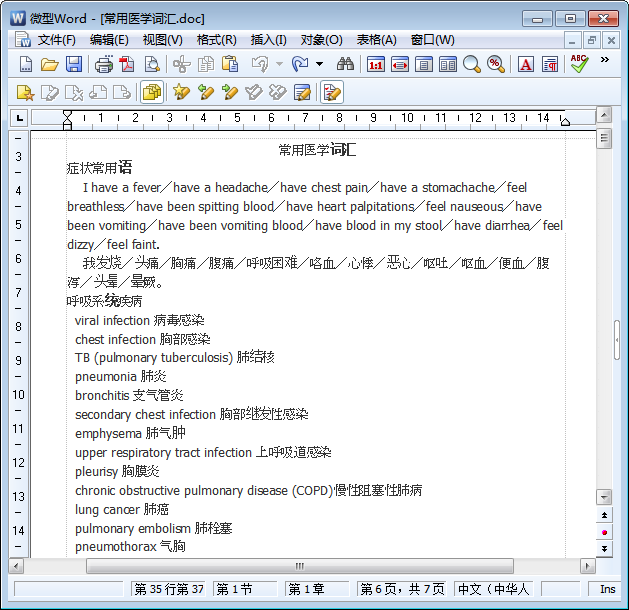Open the 格式(R) menu
This screenshot has width=629, height=610.
(217, 40)
